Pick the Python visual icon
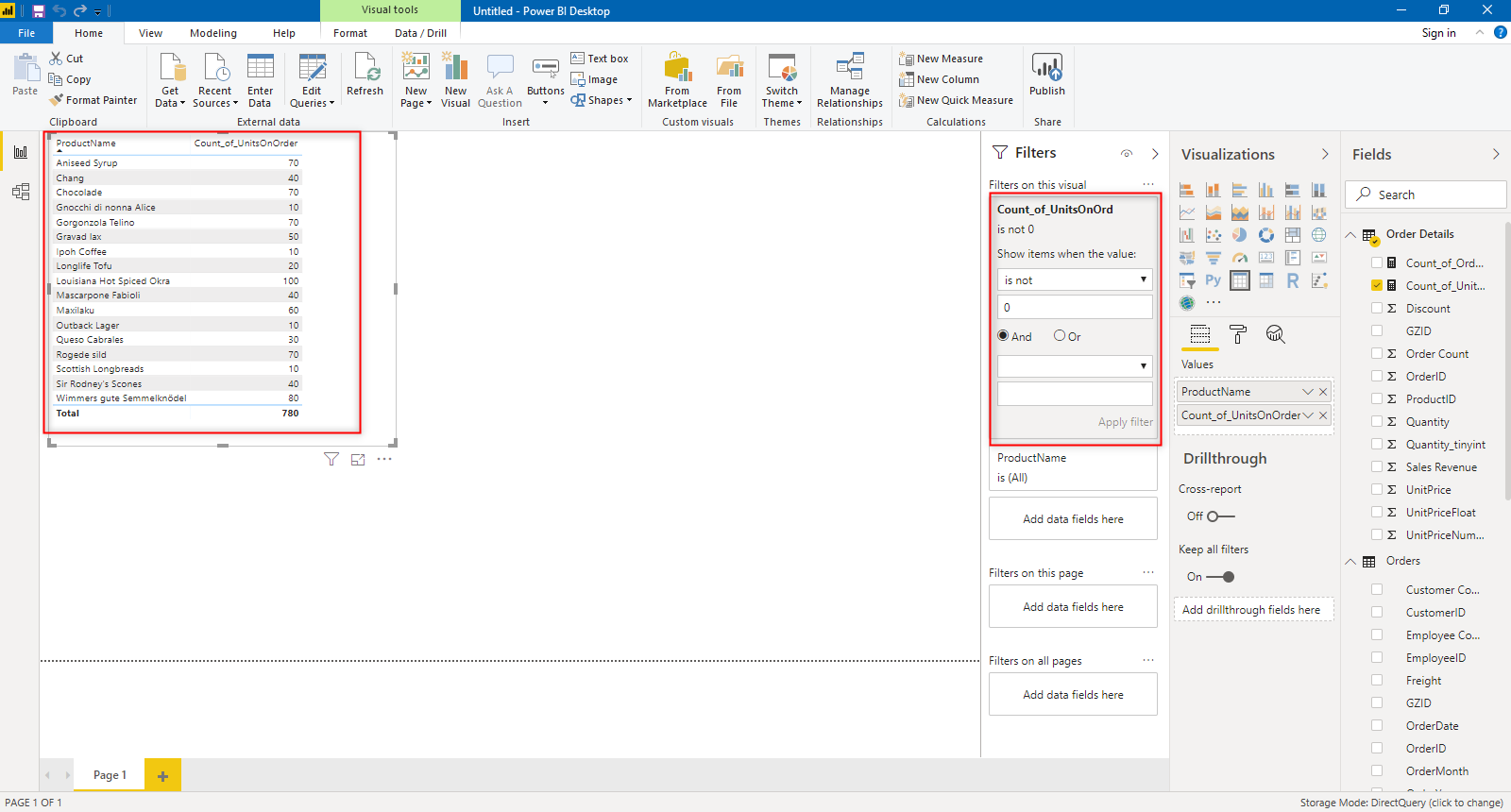The image size is (1511, 812). [x=1214, y=280]
